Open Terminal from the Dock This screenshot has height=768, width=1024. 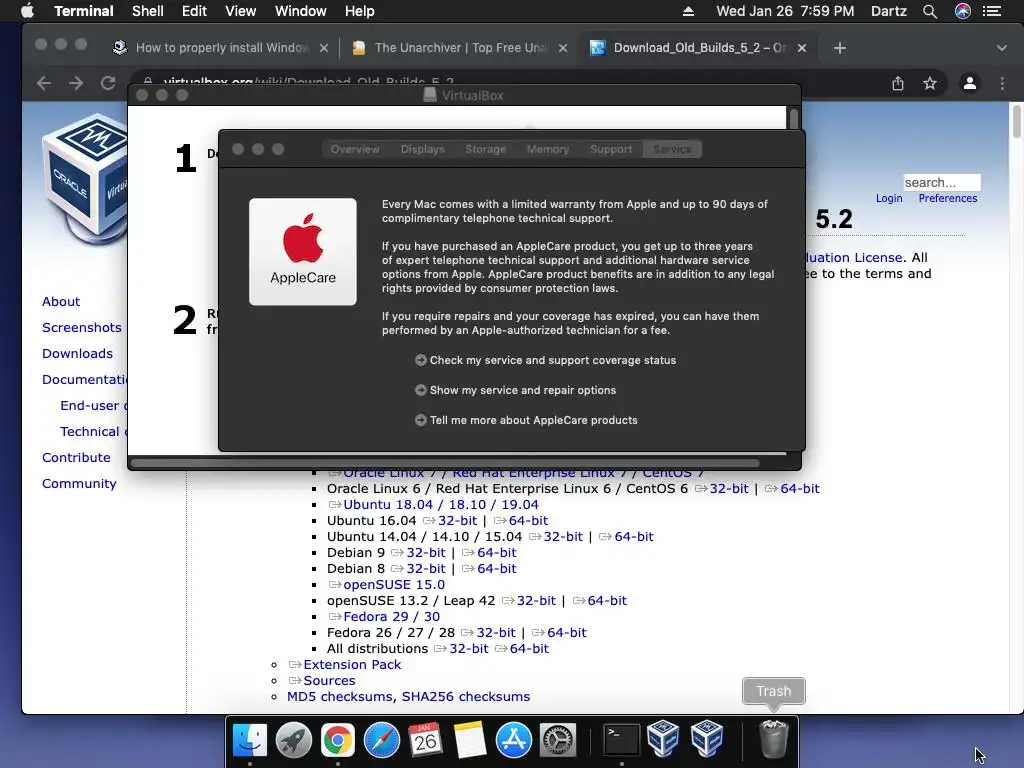[x=621, y=741]
